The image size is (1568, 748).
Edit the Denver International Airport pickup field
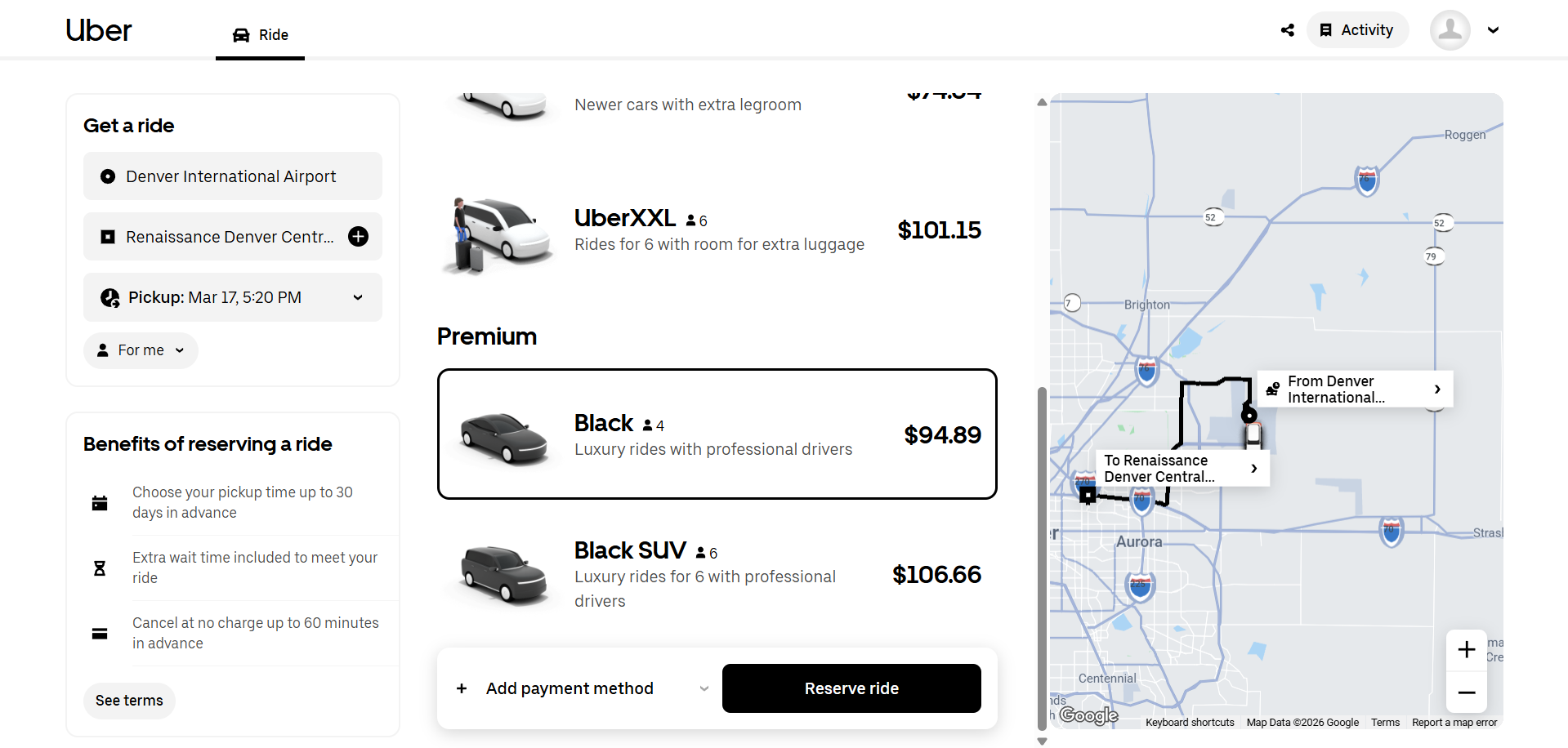click(233, 176)
